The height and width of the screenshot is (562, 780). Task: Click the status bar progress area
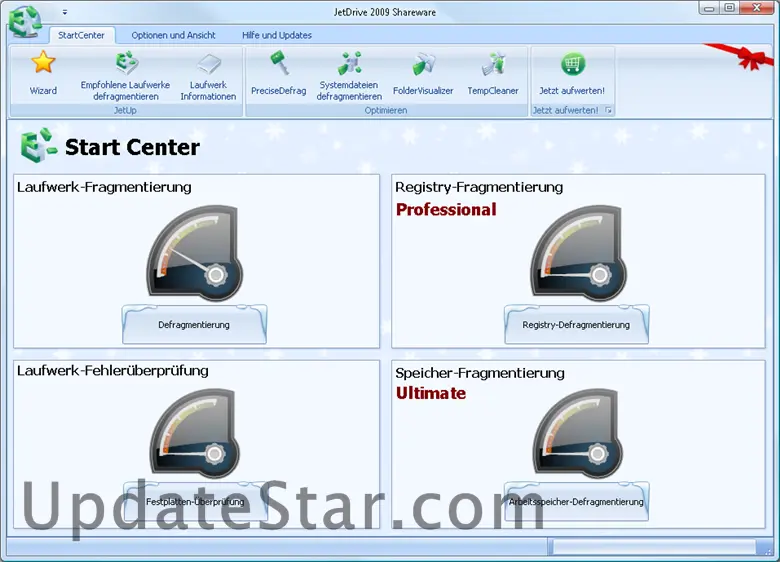pos(653,548)
